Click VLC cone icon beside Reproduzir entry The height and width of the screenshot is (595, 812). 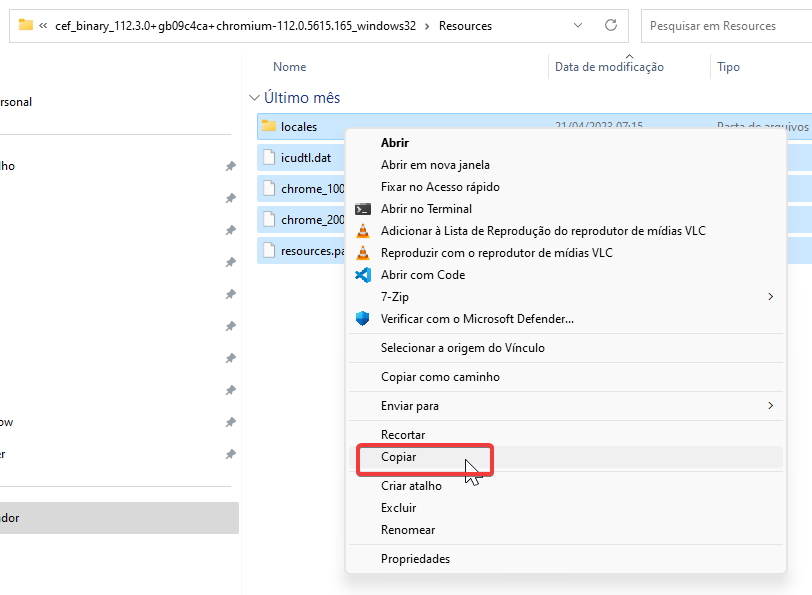tap(363, 253)
